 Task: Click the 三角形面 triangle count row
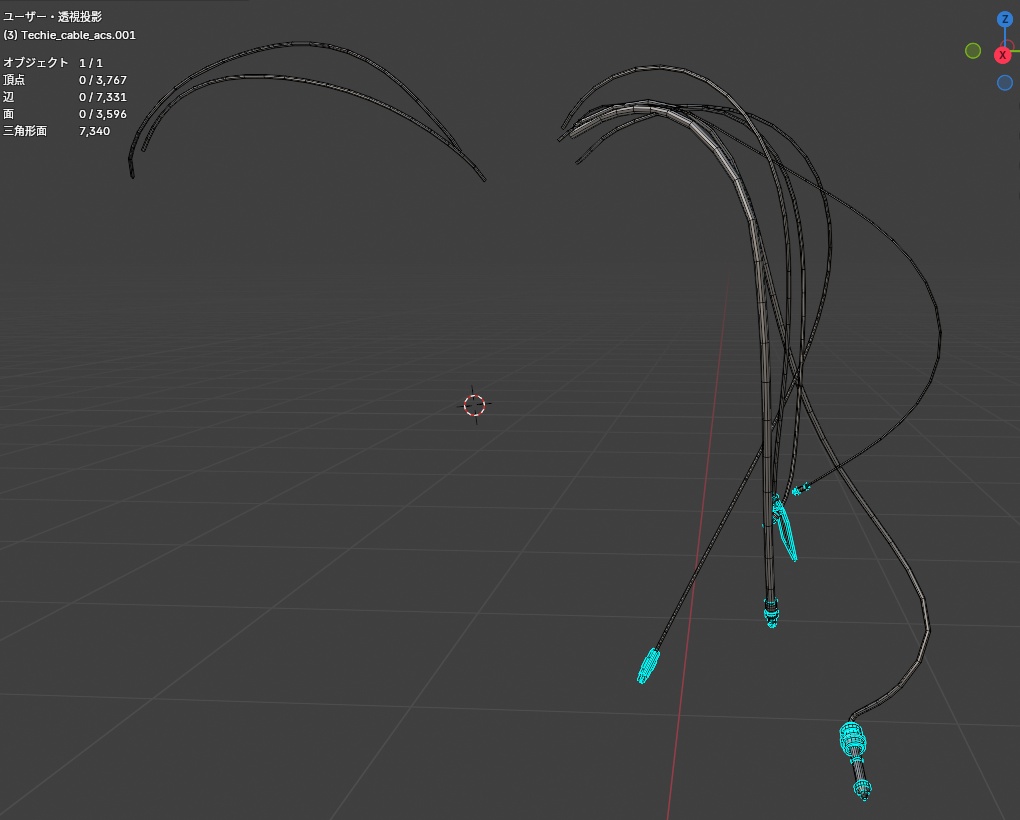(57, 131)
